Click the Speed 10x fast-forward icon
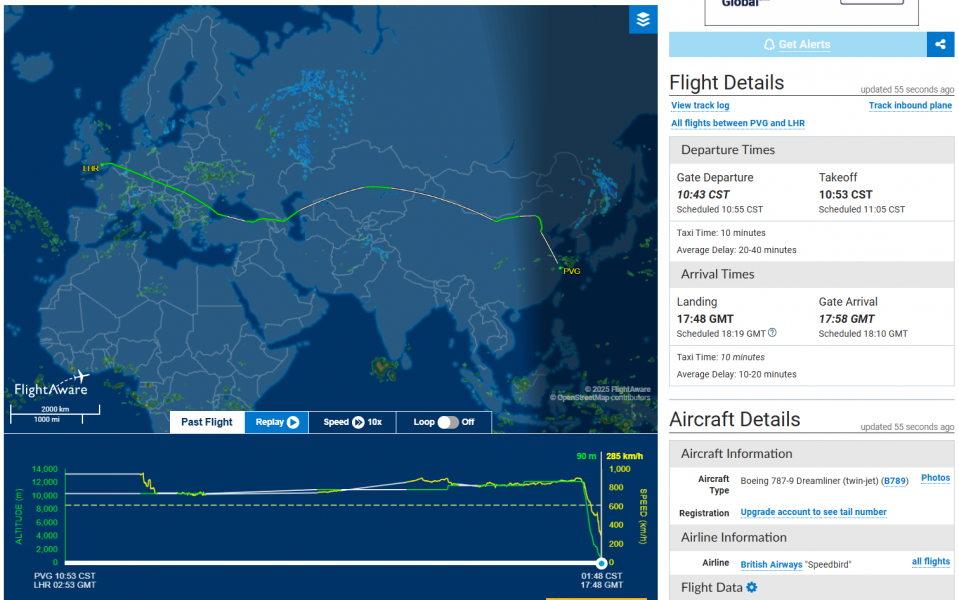 click(x=358, y=422)
